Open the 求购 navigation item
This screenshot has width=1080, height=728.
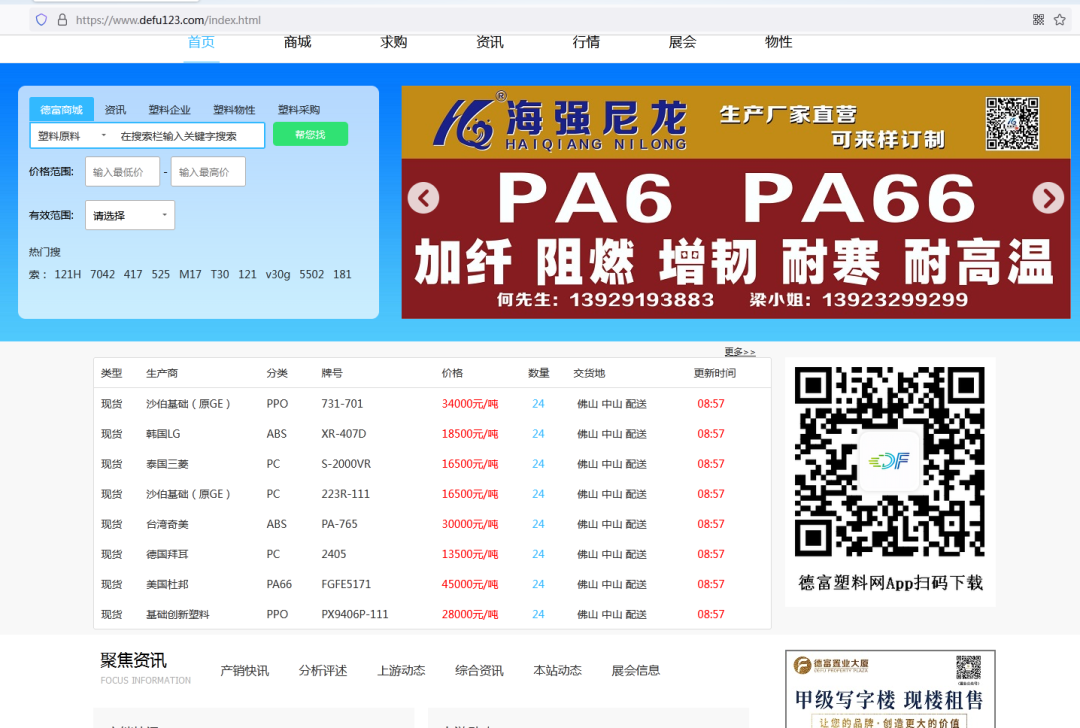tap(394, 42)
